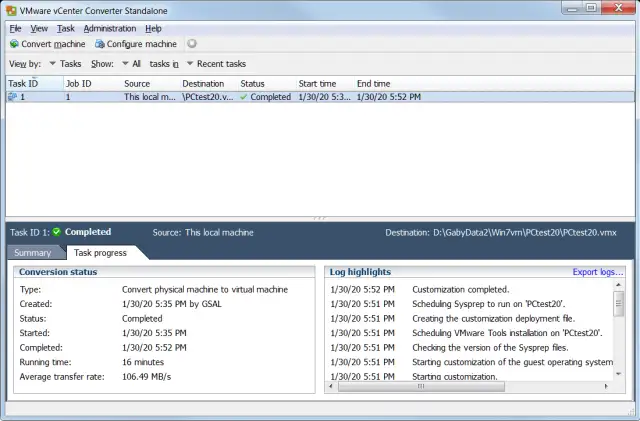Screen dimensions: 640x421
Task: Click the green check icon beside Task ID 1
Action: [57, 232]
